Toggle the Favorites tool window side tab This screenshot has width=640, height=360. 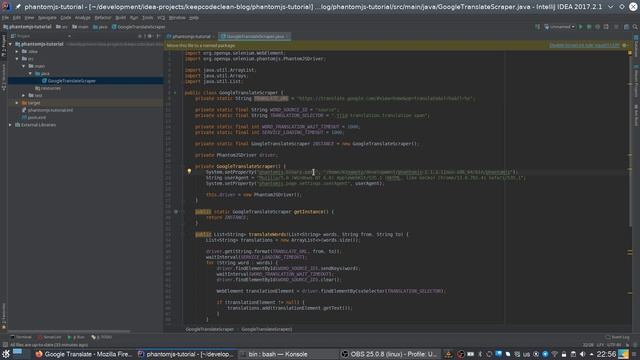point(3,316)
